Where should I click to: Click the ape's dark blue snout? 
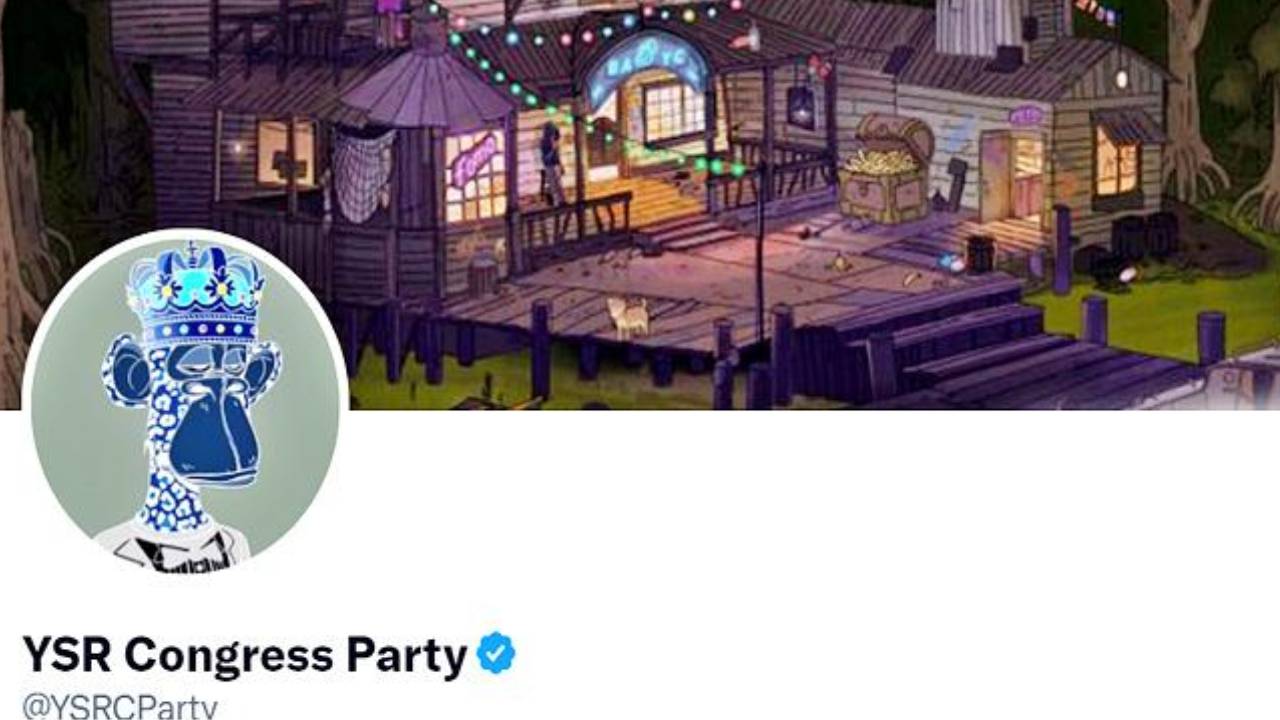[x=214, y=432]
